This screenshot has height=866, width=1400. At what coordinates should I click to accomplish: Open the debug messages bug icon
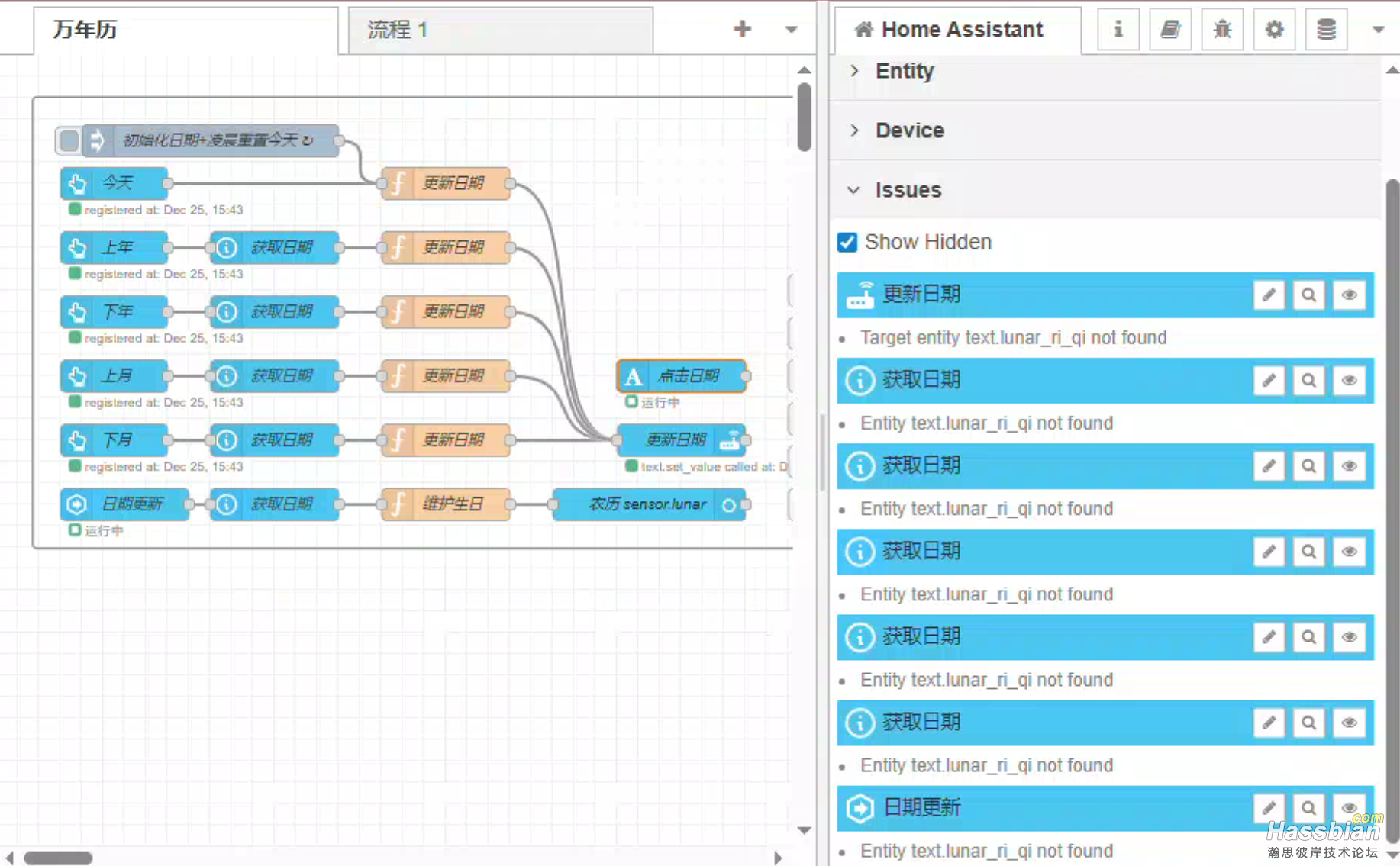(1221, 30)
